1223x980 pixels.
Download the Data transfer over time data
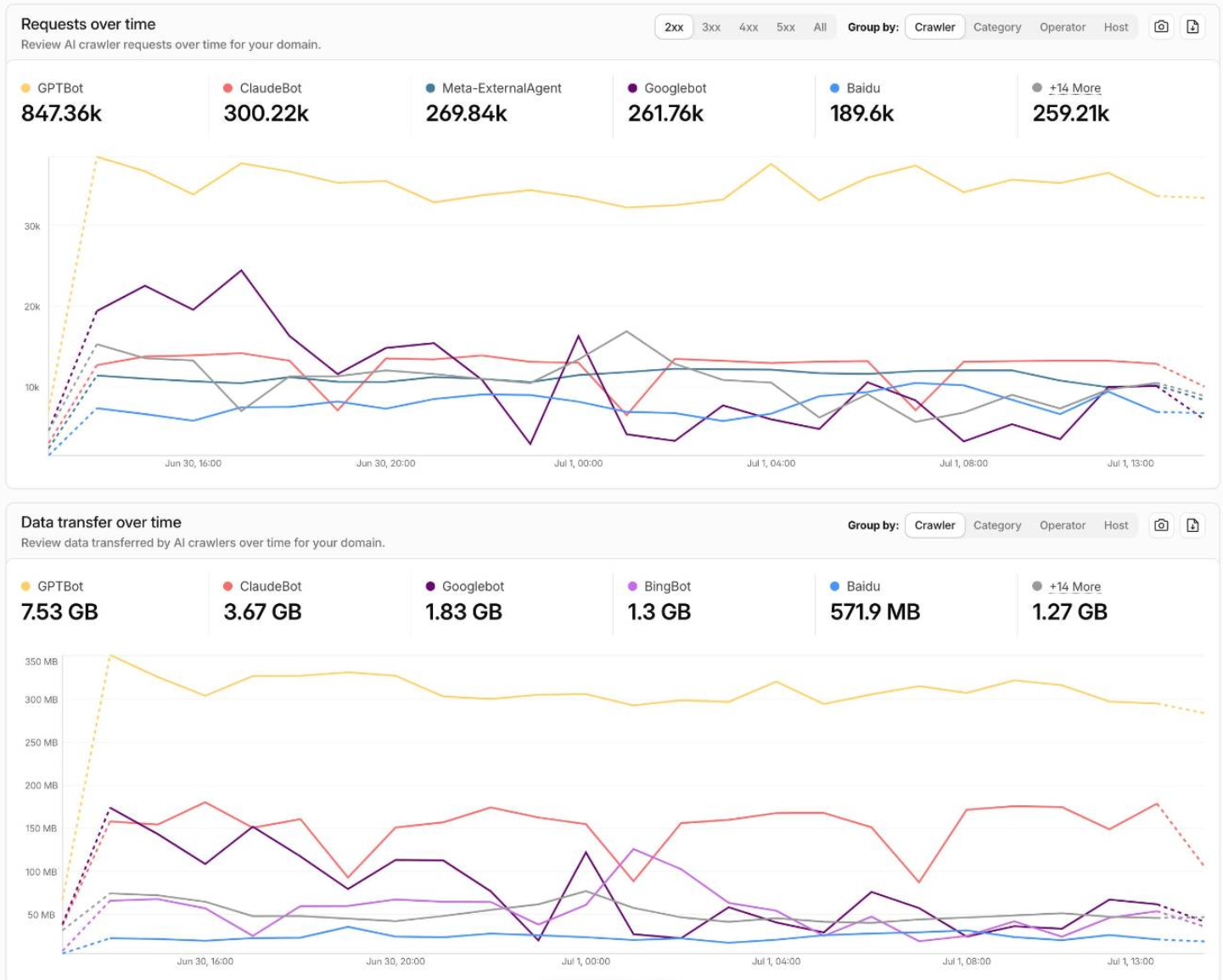[x=1192, y=525]
